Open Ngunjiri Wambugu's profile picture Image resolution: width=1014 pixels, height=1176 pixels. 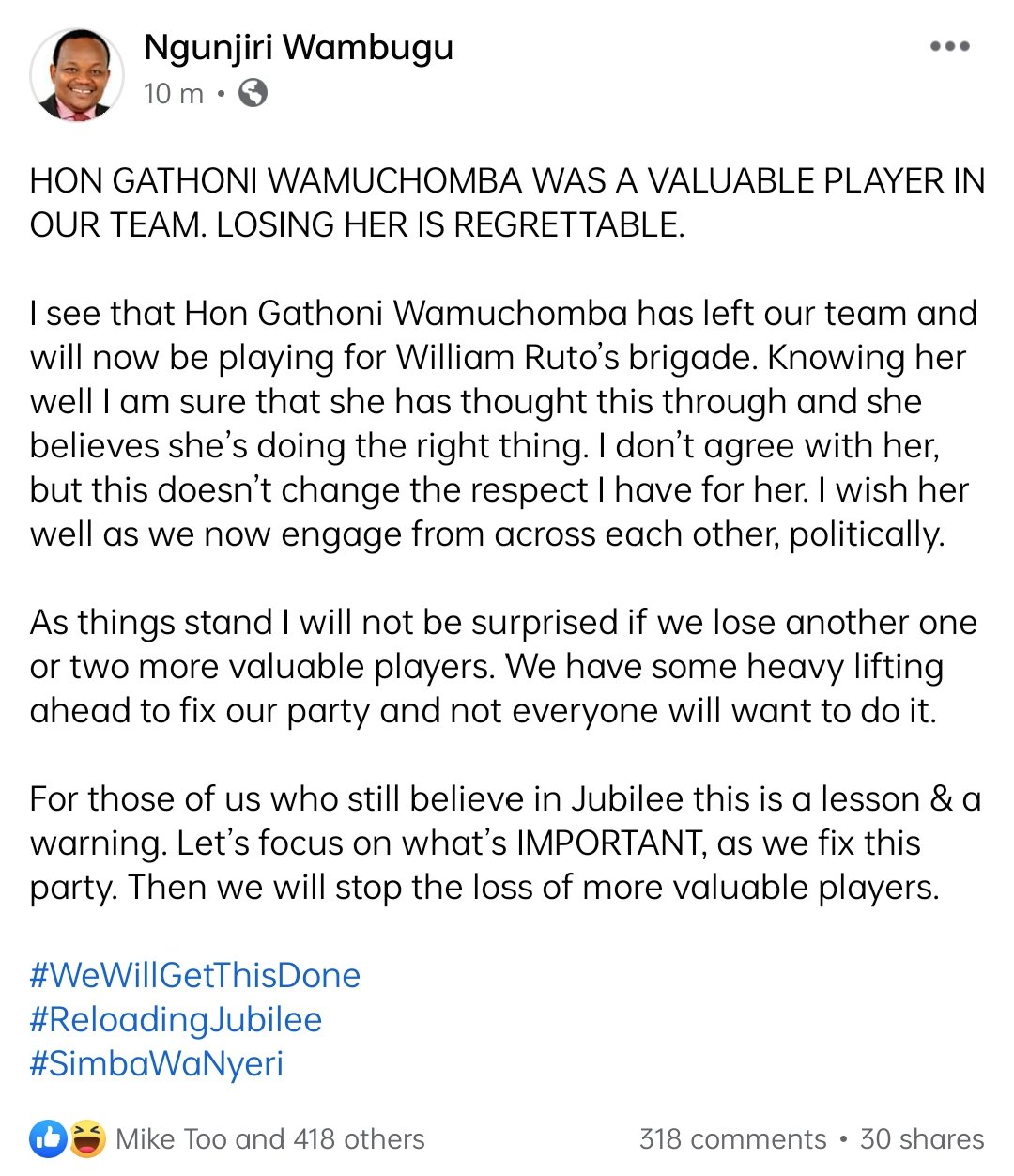click(78, 73)
